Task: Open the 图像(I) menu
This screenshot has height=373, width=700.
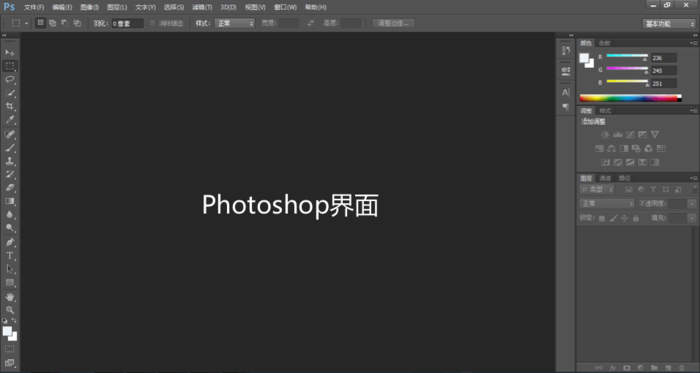Action: (x=90, y=7)
